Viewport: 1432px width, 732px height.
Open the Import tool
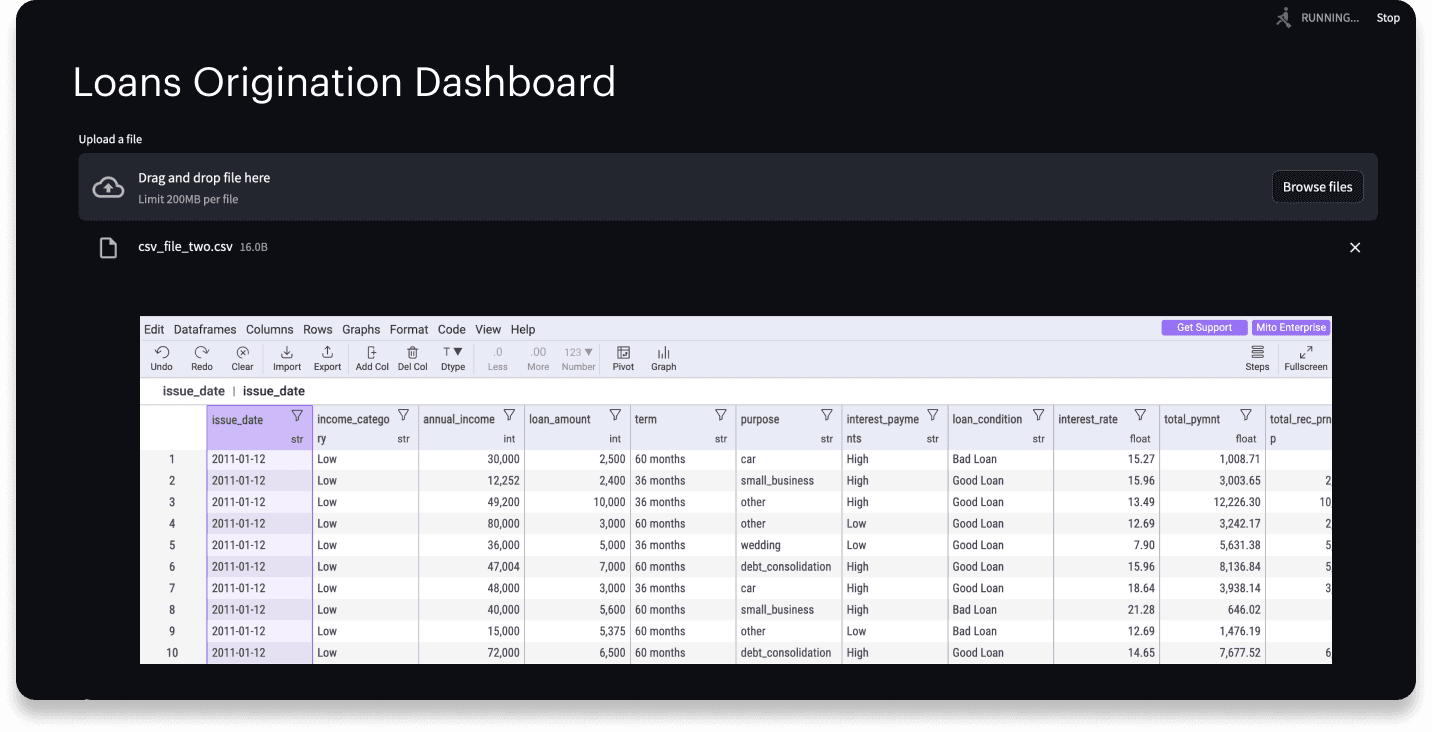point(287,353)
